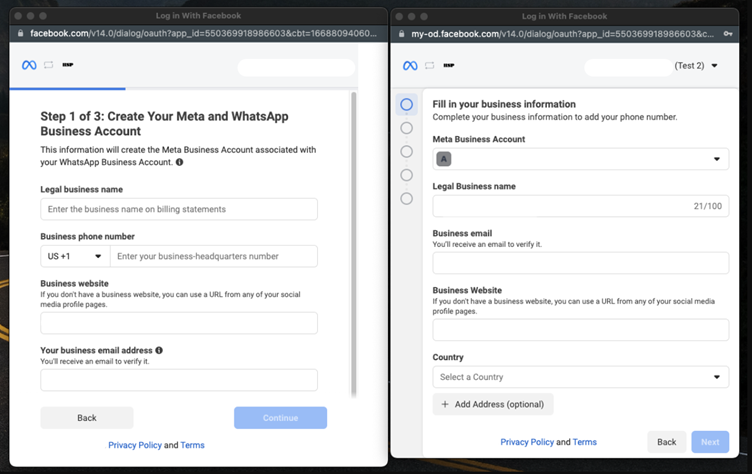Click lock icon in right window address bar
The width and height of the screenshot is (752, 474).
tap(401, 34)
